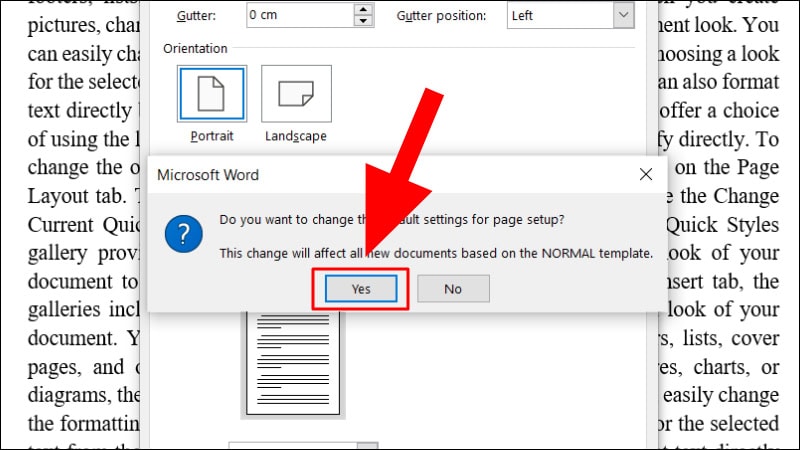Click into the Gutter value field

pos(300,15)
